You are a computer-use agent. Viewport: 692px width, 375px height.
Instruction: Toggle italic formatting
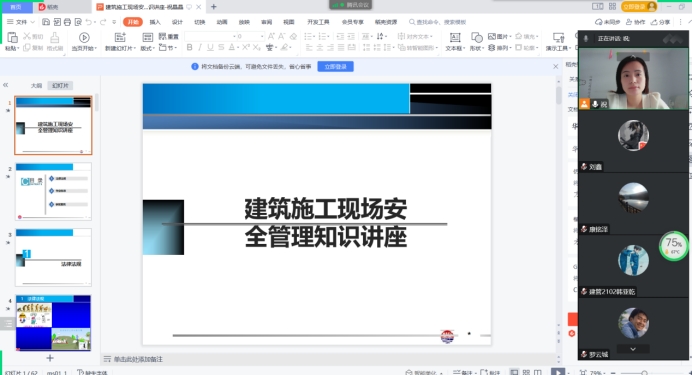[200, 47]
